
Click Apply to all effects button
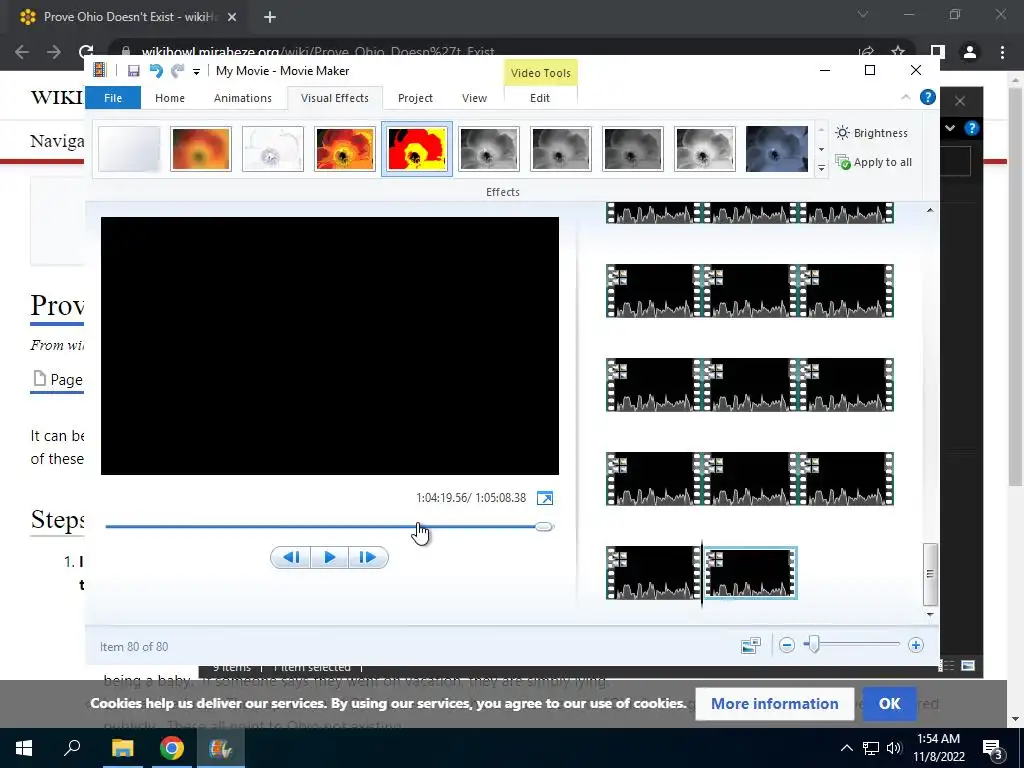click(x=874, y=162)
